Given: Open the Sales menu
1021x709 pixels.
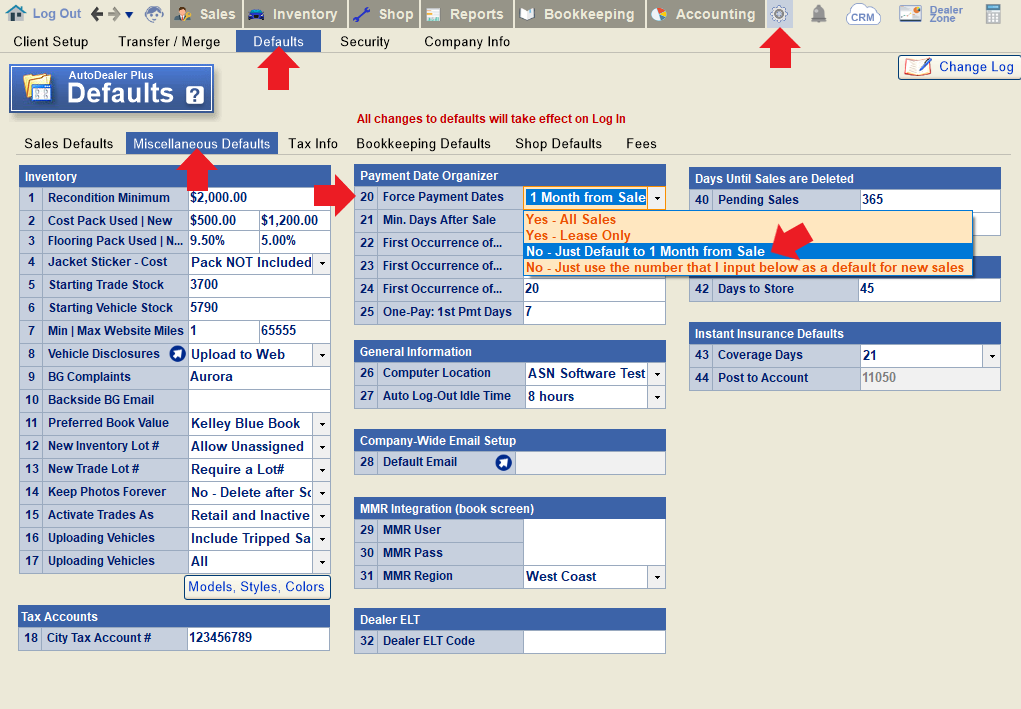Looking at the screenshot, I should (x=206, y=14).
